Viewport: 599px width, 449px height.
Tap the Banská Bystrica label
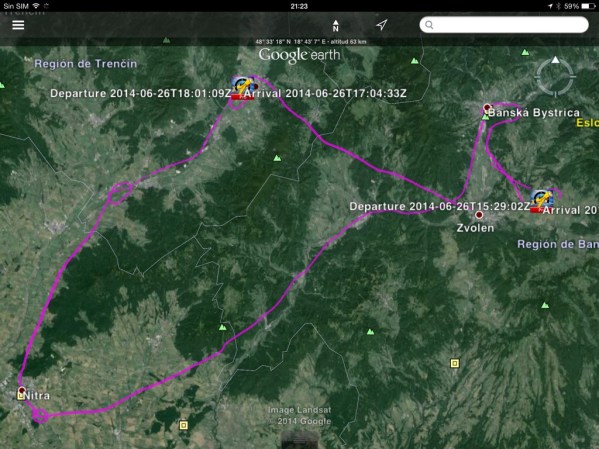click(x=534, y=113)
